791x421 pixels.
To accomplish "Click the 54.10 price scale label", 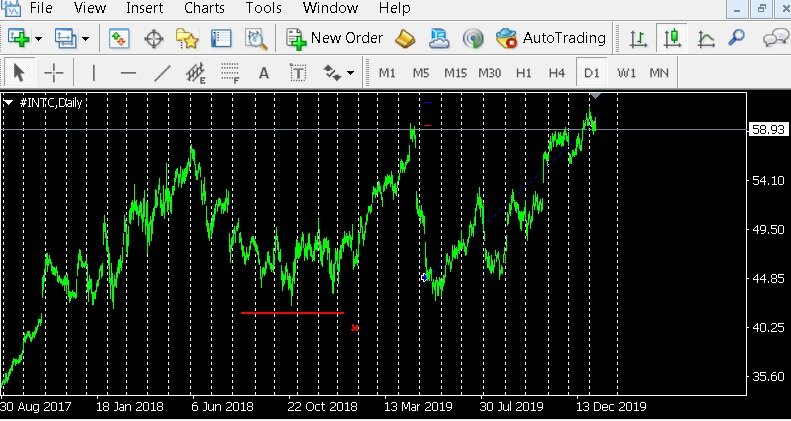I will (767, 180).
